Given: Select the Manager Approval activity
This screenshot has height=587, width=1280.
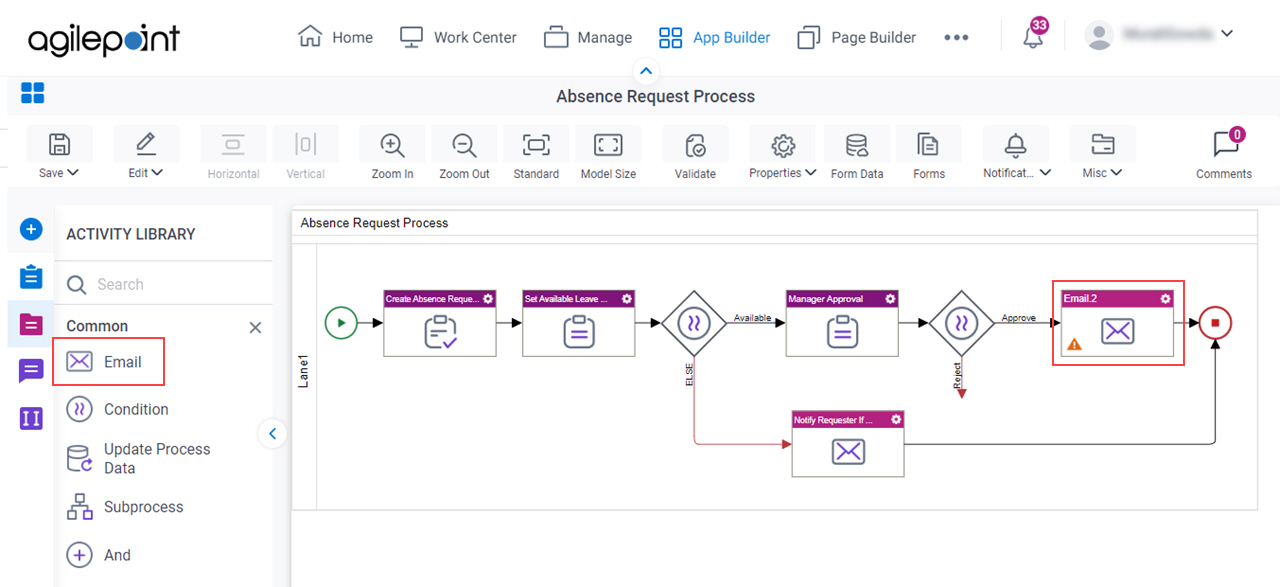Looking at the screenshot, I should pyautogui.click(x=842, y=323).
